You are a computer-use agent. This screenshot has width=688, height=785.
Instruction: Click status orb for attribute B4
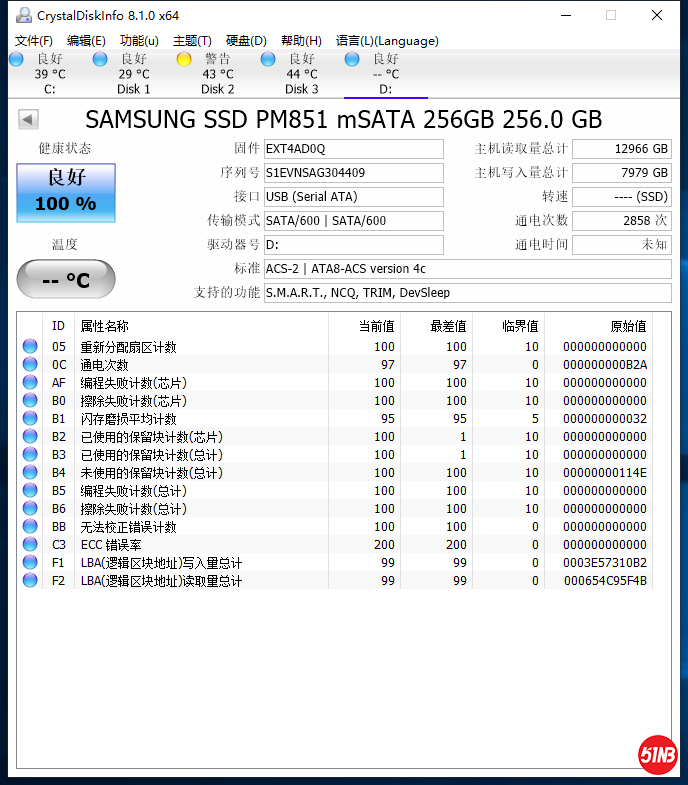coord(30,472)
